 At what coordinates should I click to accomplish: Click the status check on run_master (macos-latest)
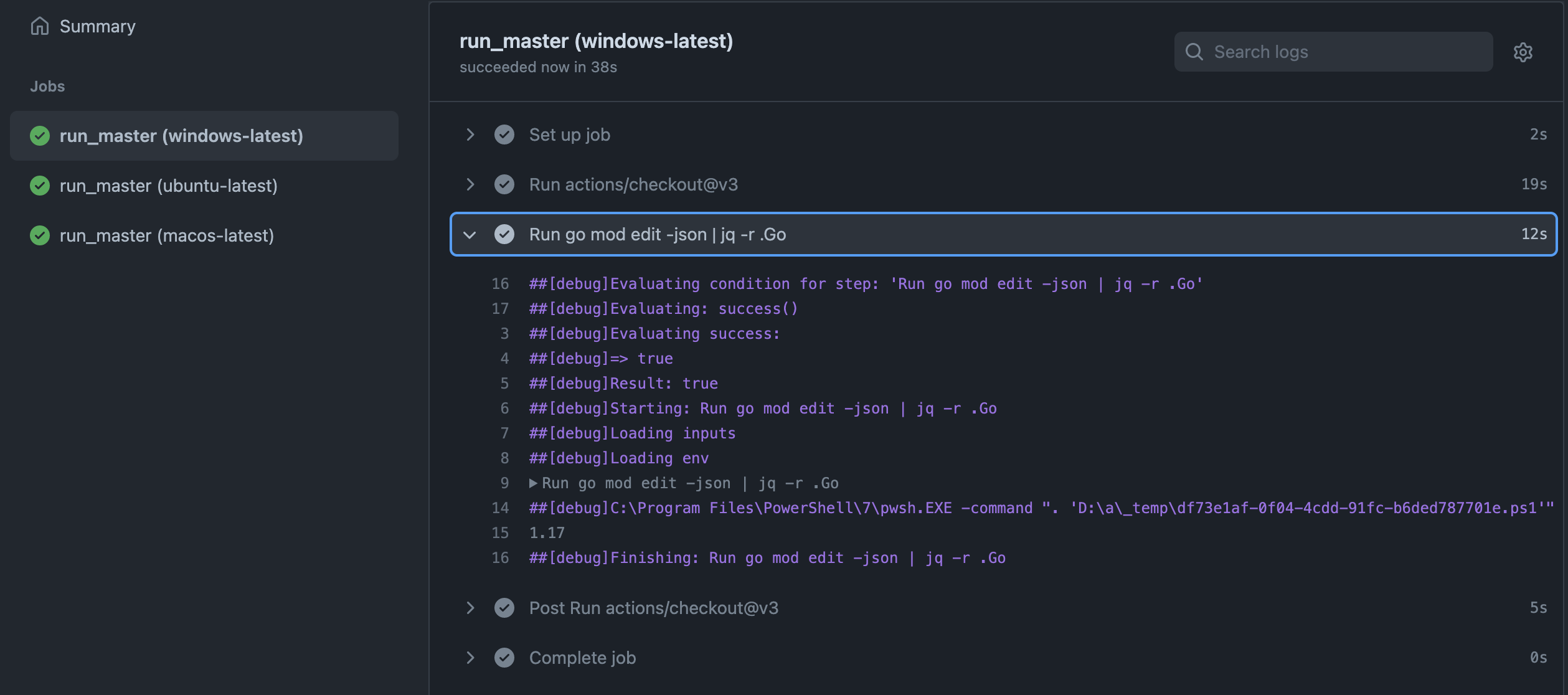tap(40, 235)
